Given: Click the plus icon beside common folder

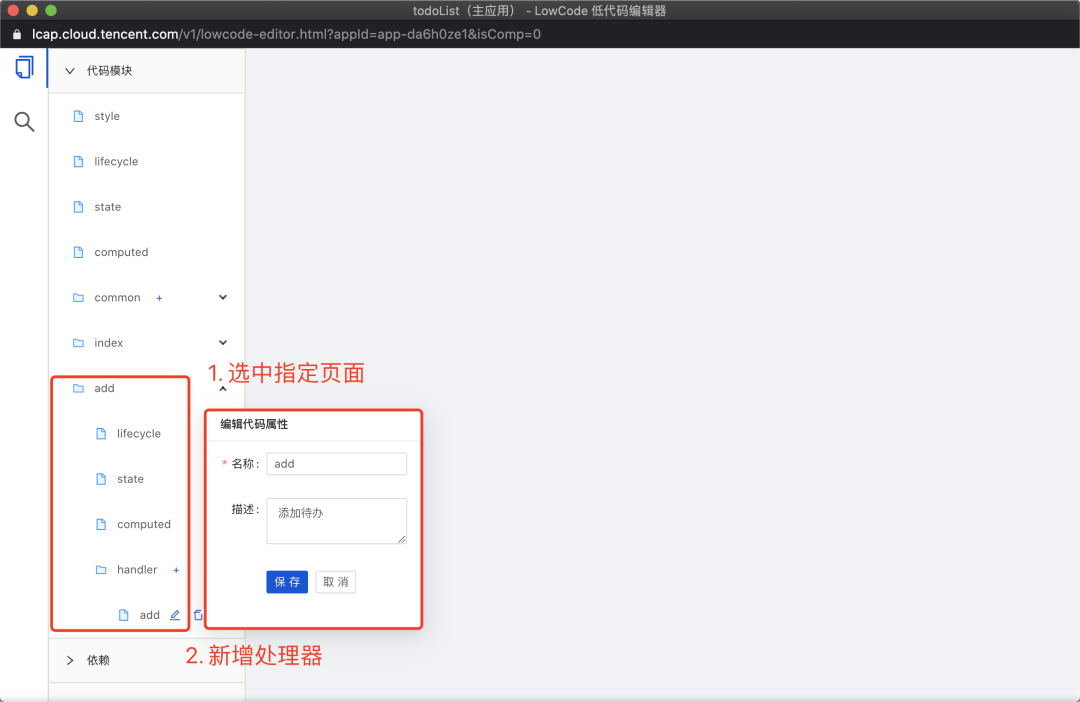Looking at the screenshot, I should point(159,298).
